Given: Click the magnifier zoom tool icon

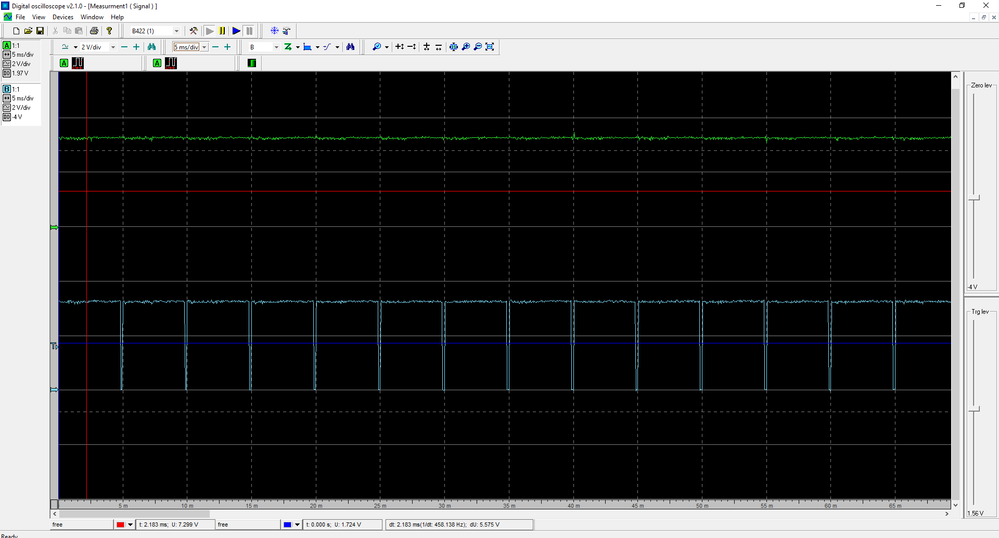Looking at the screenshot, I should (x=377, y=47).
